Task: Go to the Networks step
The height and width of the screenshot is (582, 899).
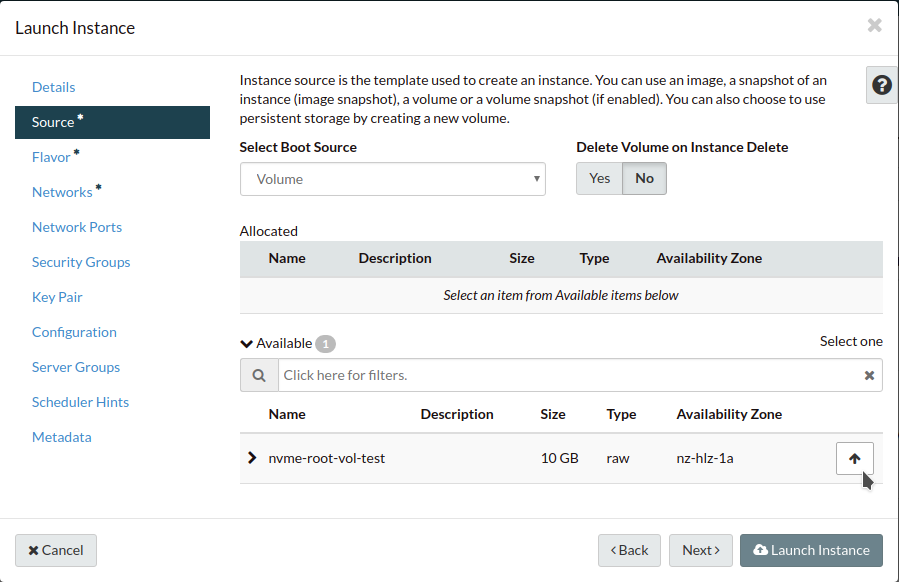Action: click(x=62, y=192)
